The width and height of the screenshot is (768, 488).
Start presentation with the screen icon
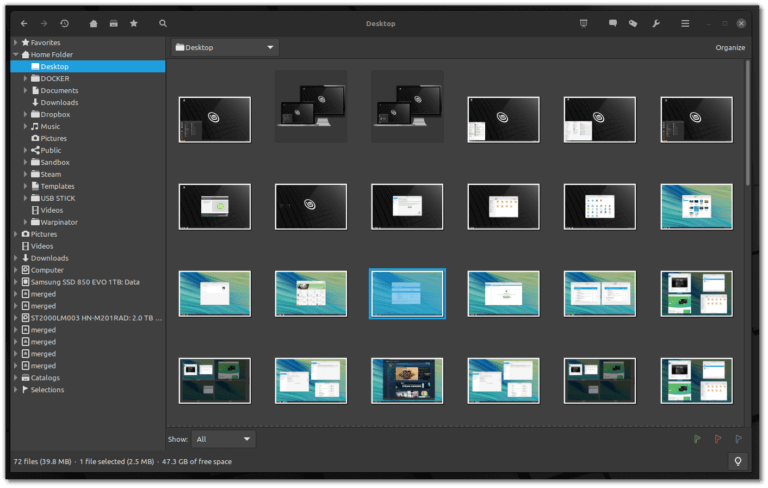click(x=583, y=24)
